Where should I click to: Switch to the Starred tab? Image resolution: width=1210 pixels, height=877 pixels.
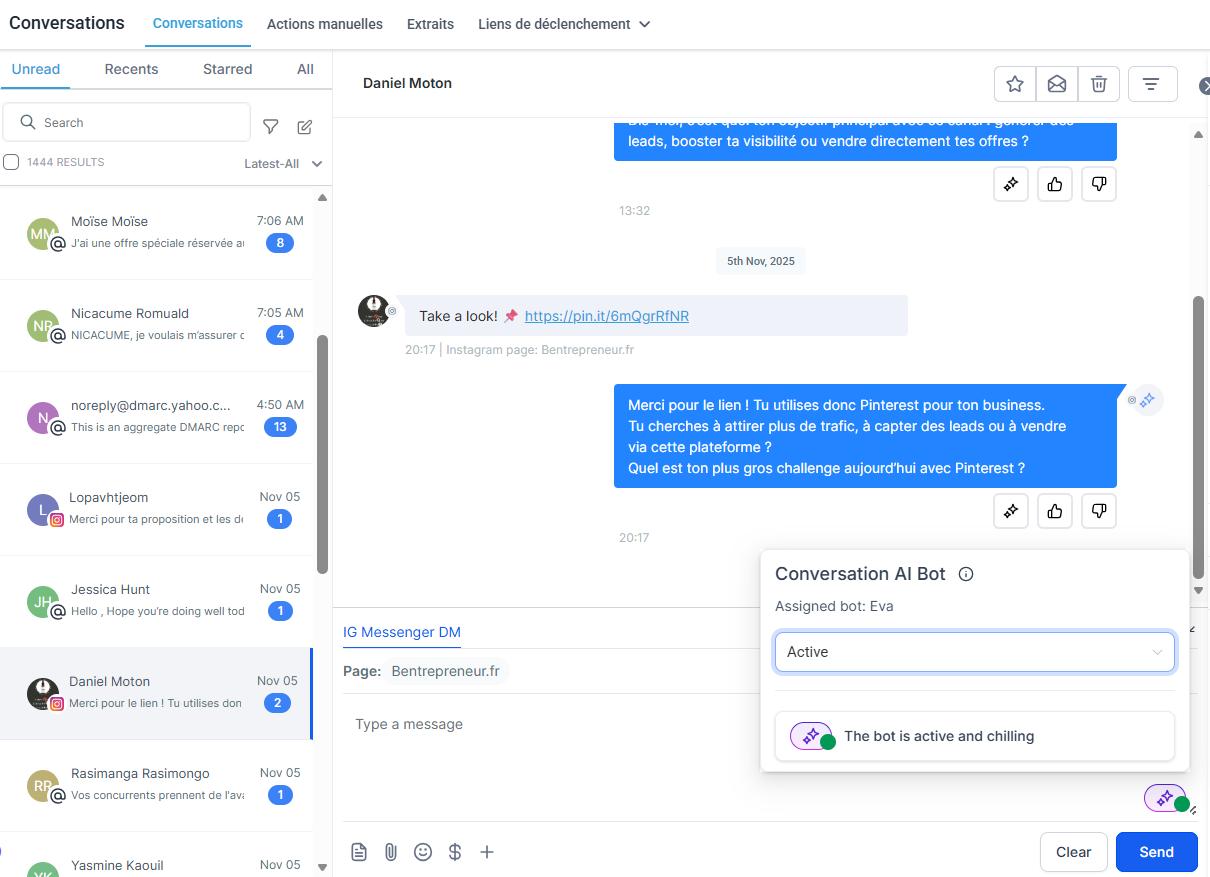click(227, 69)
